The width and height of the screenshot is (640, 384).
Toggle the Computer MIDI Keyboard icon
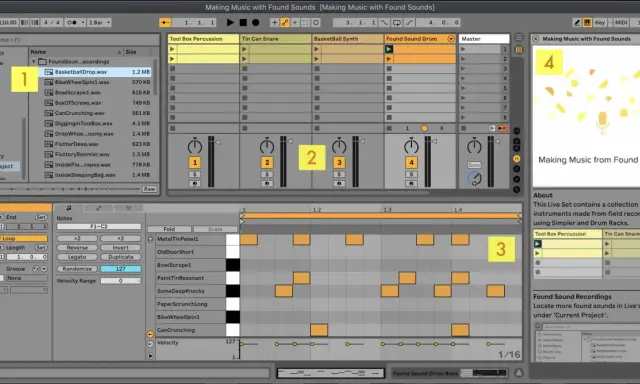click(x=587, y=22)
